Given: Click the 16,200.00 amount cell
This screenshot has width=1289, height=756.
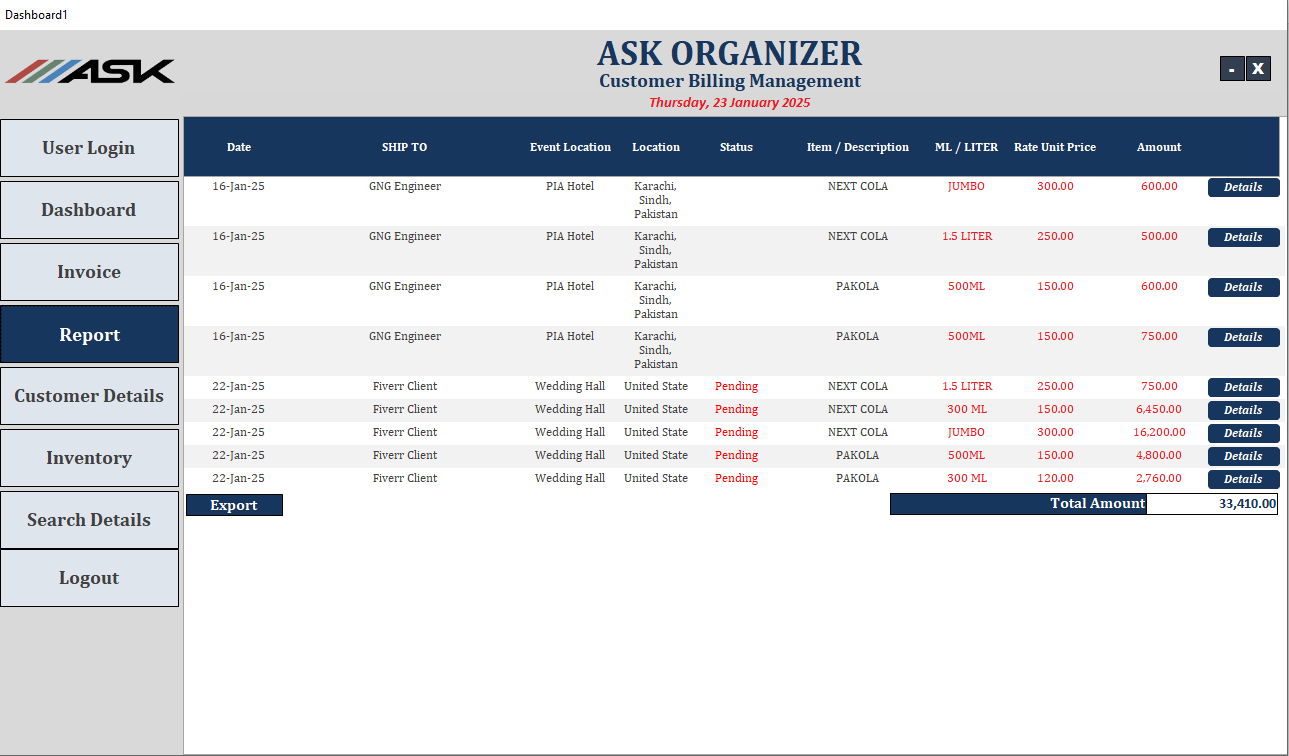Looking at the screenshot, I should pyautogui.click(x=1159, y=432).
